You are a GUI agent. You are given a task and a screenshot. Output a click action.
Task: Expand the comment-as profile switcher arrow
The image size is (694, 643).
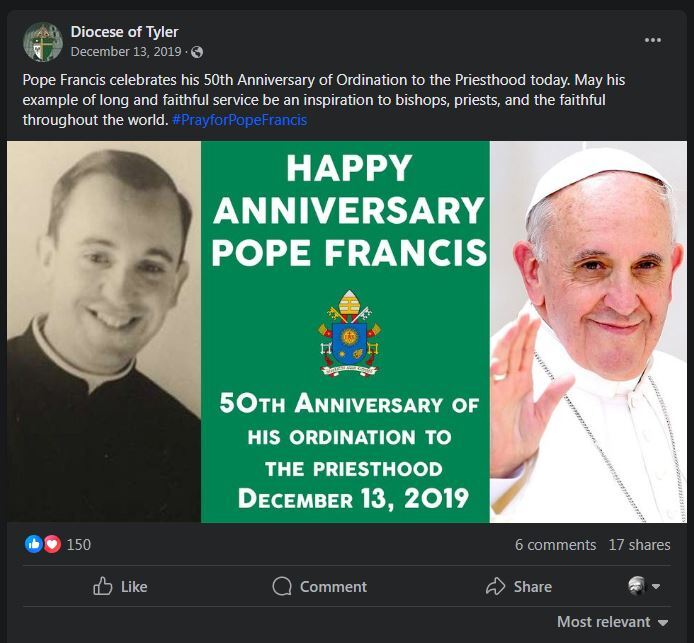(x=656, y=586)
